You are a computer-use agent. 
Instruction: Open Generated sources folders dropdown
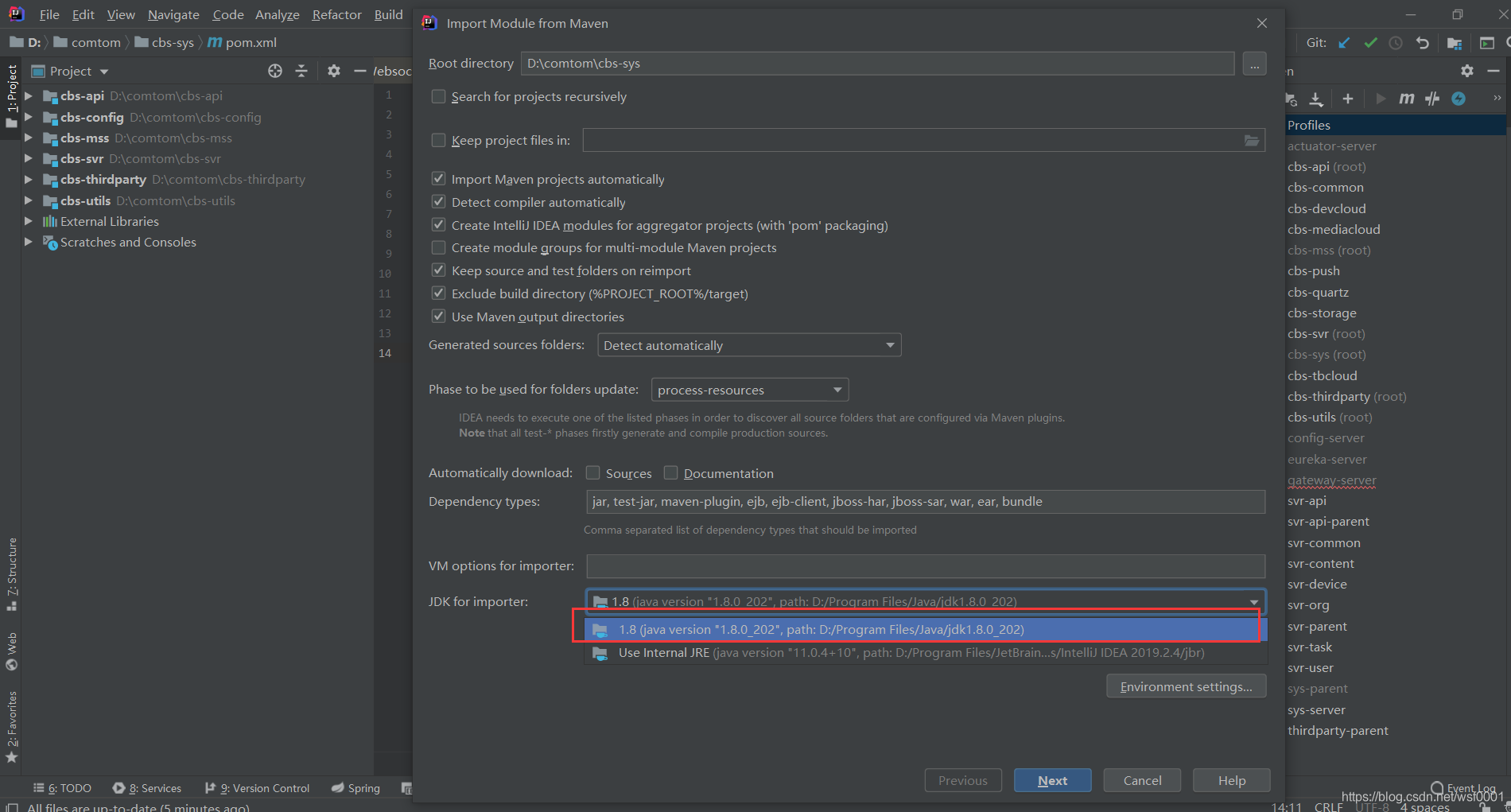tap(748, 345)
